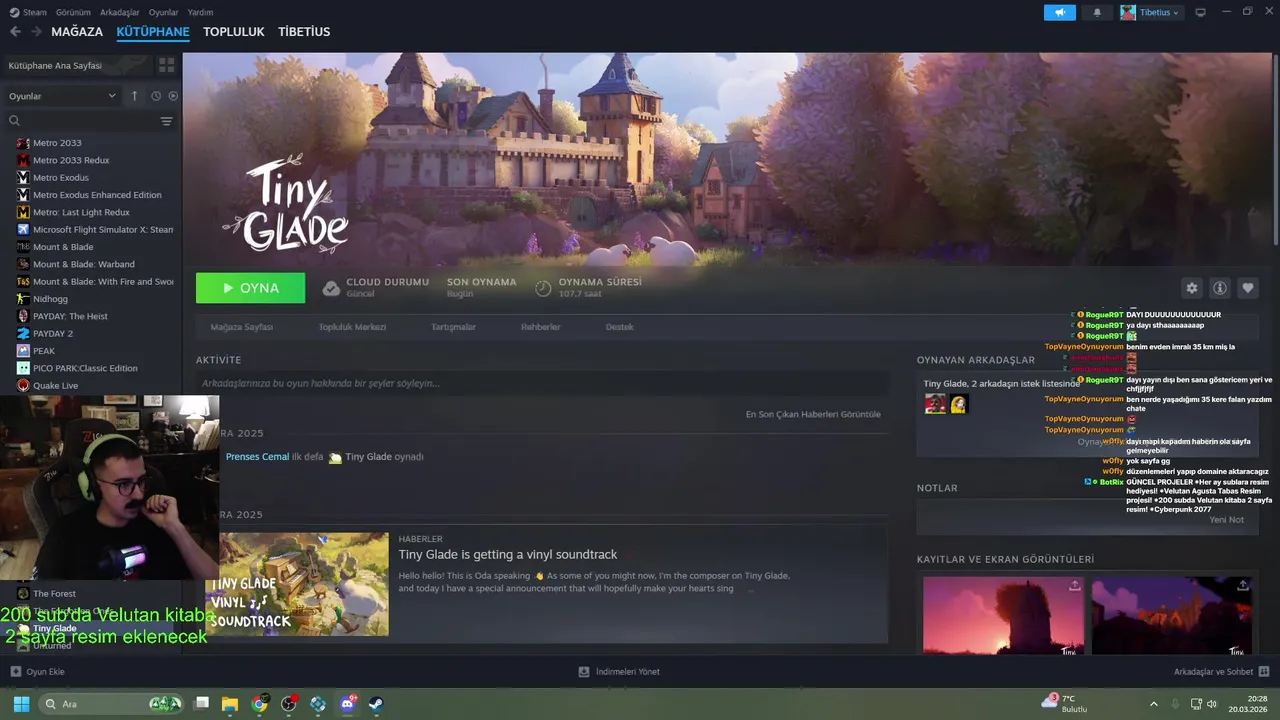The image size is (1280, 720).
Task: Open the Destek link
Action: point(619,327)
